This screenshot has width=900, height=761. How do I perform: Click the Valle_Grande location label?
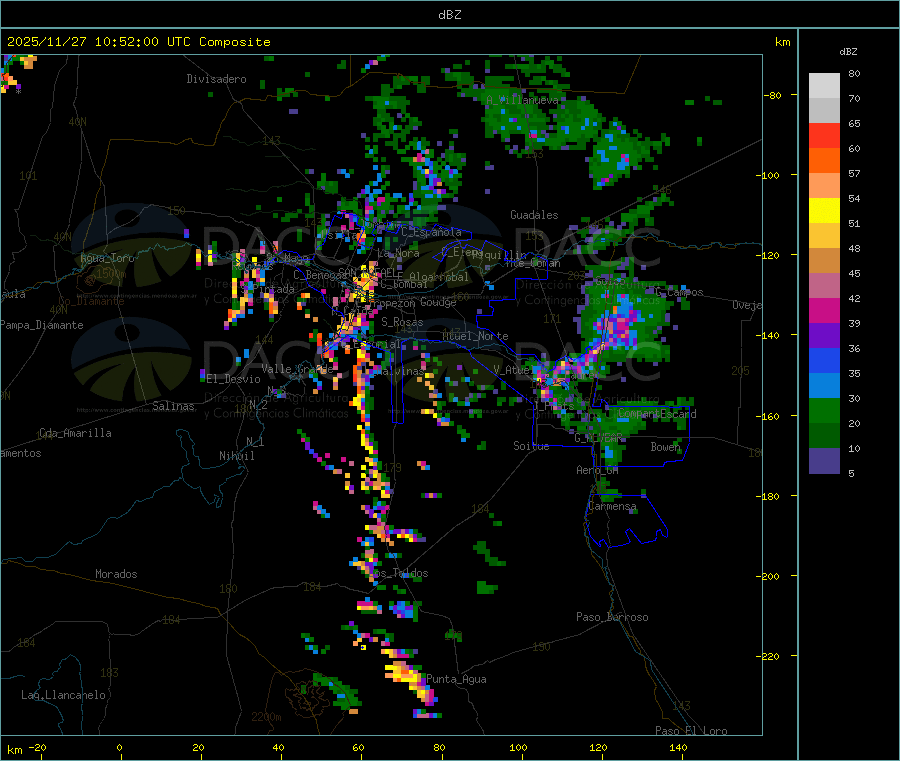click(297, 369)
